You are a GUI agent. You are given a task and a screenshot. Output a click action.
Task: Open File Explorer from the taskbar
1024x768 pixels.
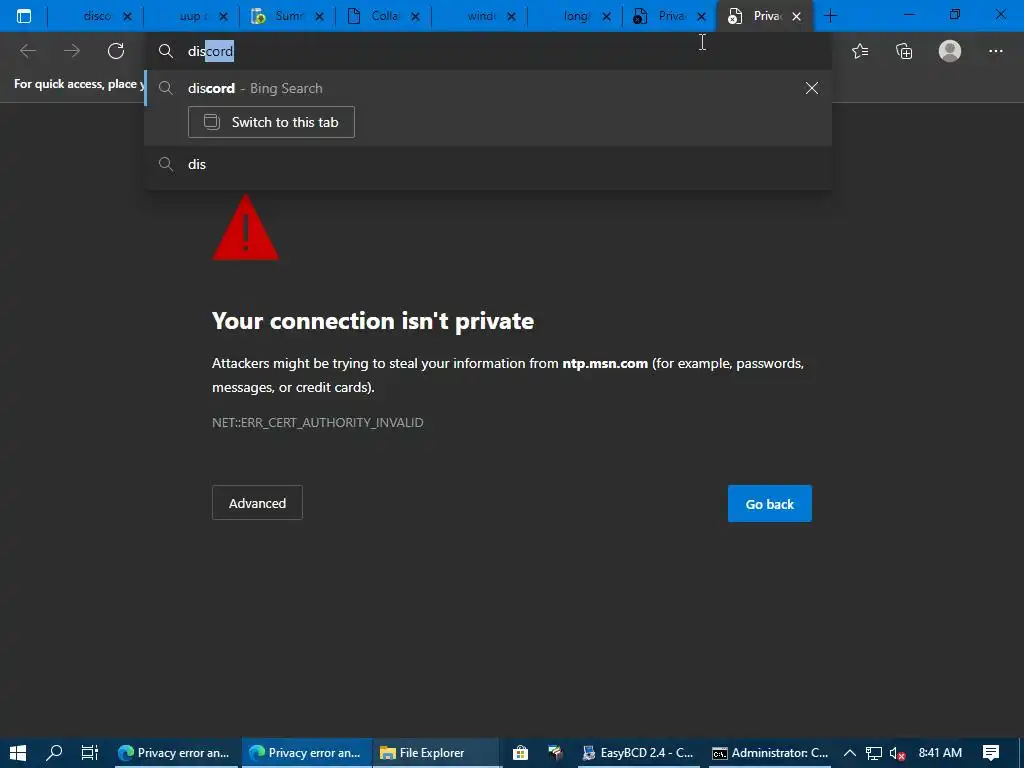tap(436, 753)
